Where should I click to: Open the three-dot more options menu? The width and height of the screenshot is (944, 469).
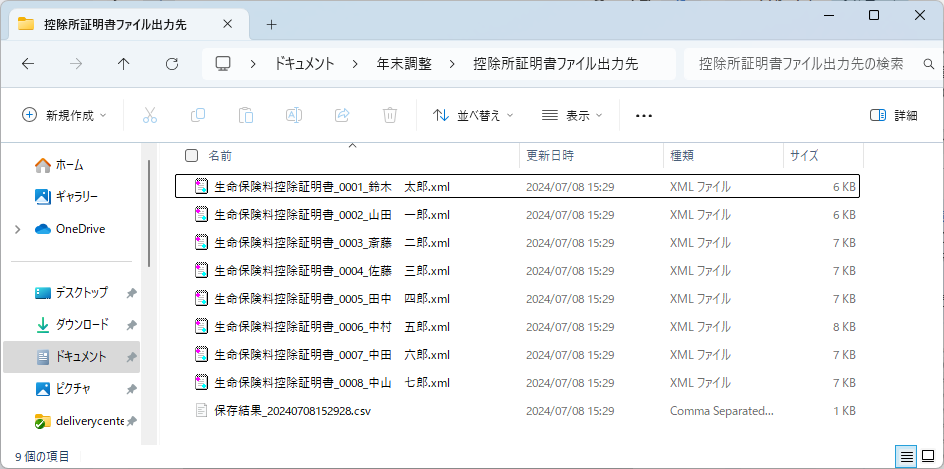[x=644, y=115]
